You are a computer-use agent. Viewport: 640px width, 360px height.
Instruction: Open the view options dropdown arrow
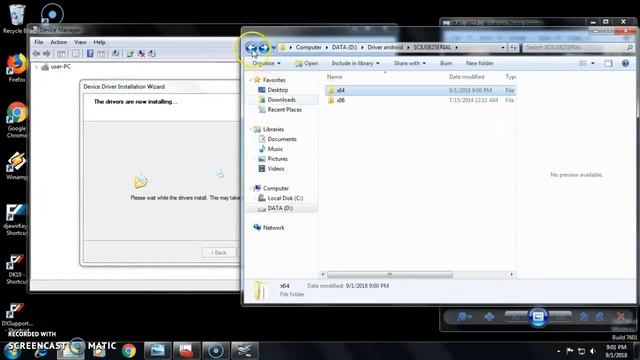[593, 63]
